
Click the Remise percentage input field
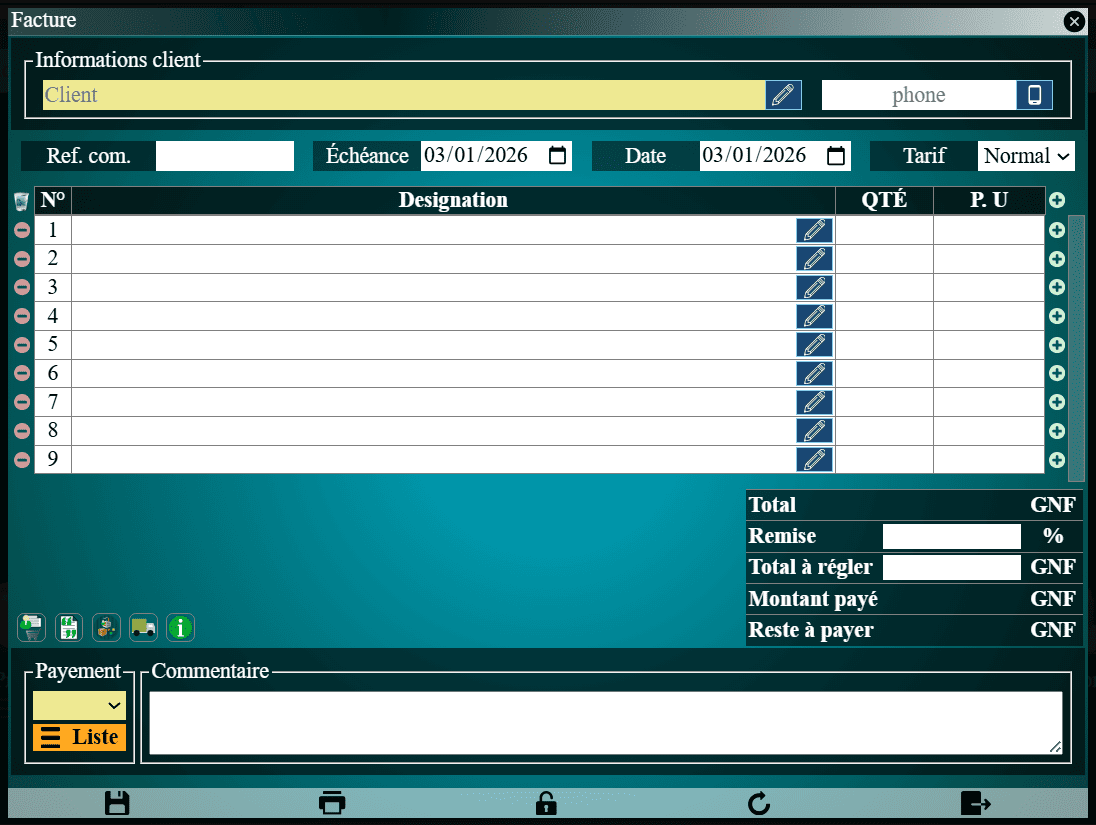pyautogui.click(x=951, y=536)
